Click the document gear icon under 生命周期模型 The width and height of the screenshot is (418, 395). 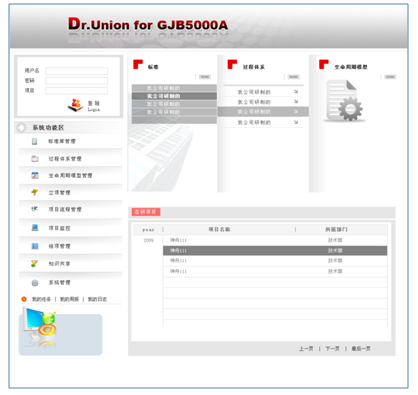[x=344, y=101]
